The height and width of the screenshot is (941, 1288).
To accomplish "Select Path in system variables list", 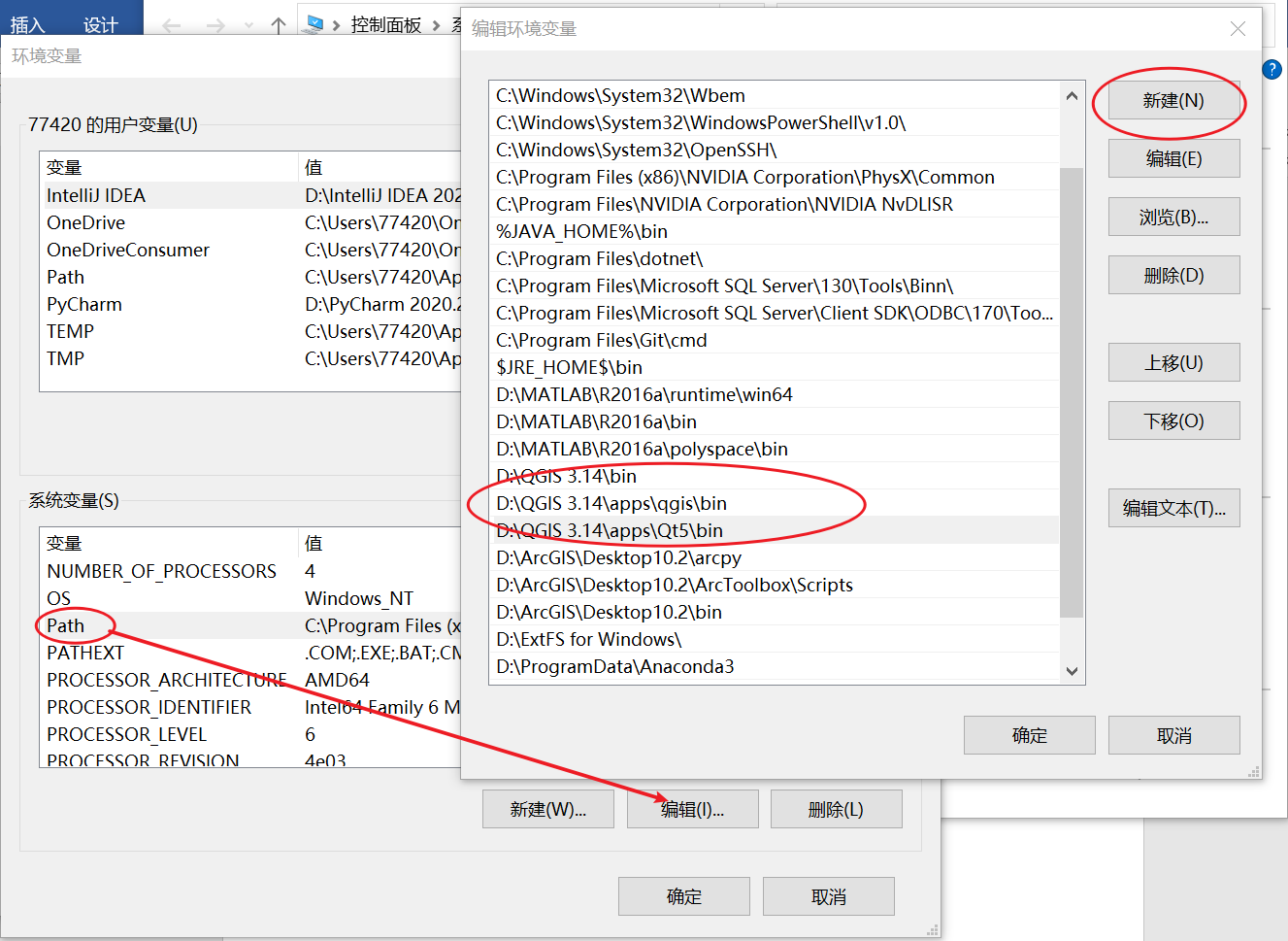I will pos(250,625).
